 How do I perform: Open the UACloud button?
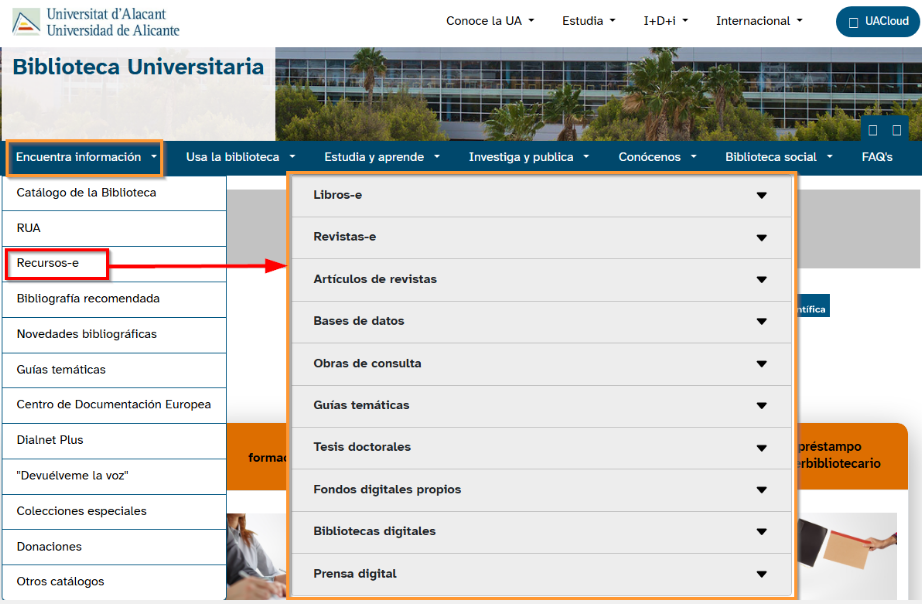click(878, 22)
